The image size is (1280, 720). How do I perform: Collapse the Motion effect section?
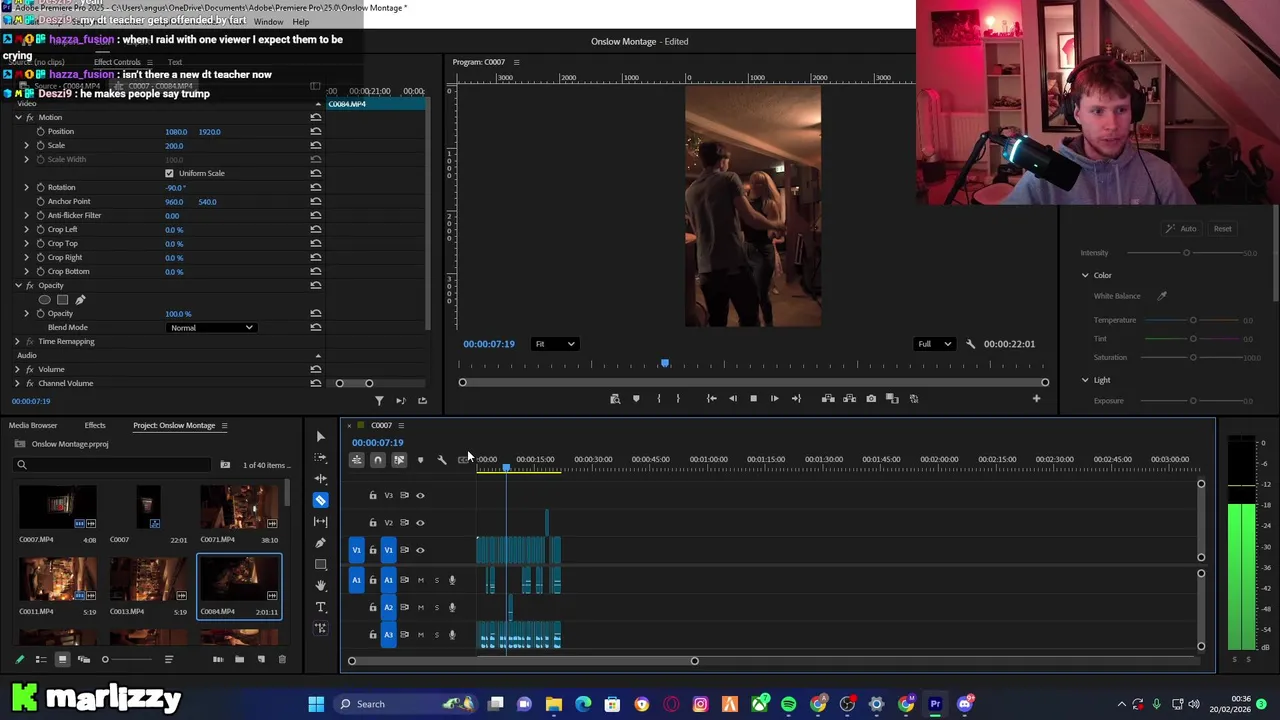pyautogui.click(x=17, y=117)
